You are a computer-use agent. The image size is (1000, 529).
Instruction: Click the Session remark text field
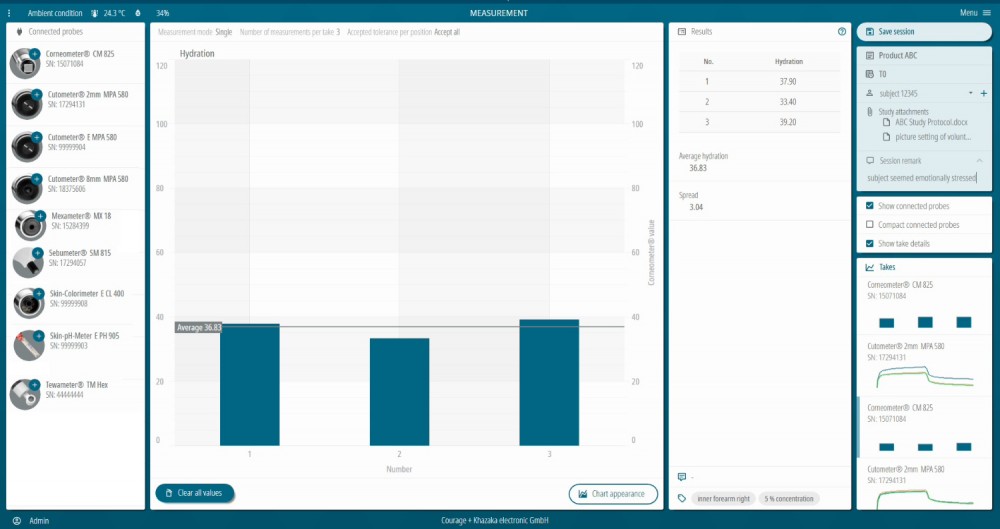tap(922, 179)
